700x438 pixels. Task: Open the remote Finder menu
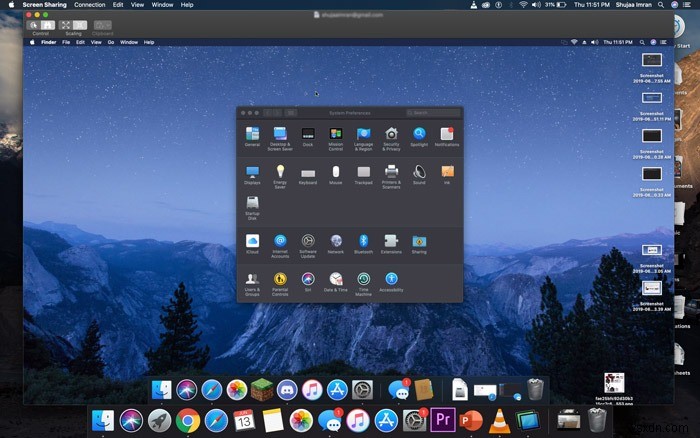coord(48,42)
